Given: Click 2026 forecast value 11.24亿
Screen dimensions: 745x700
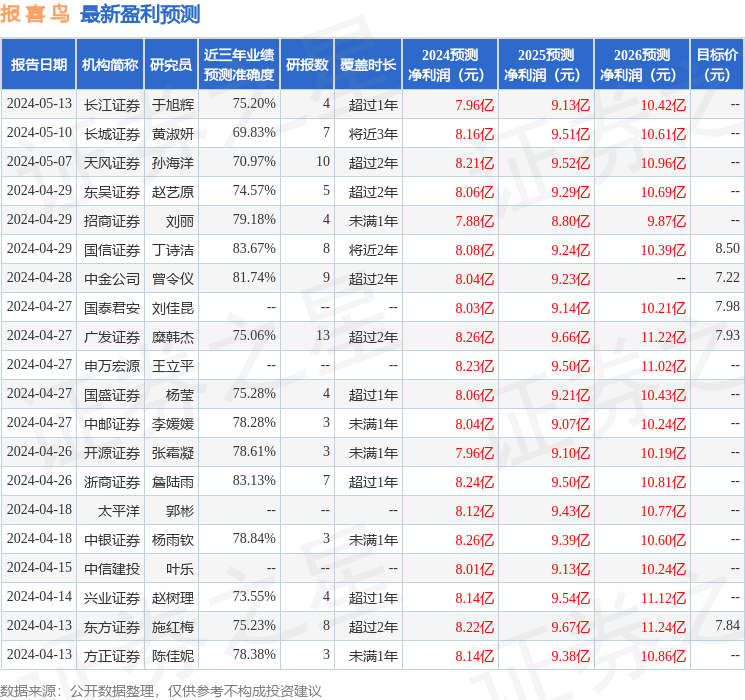Looking at the screenshot, I should point(663,627).
